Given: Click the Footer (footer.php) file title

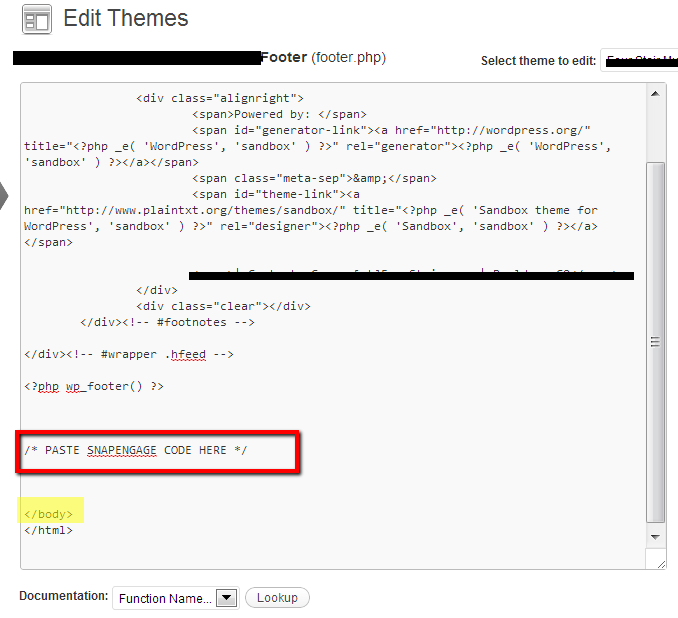Looking at the screenshot, I should pyautogui.click(x=322, y=58).
